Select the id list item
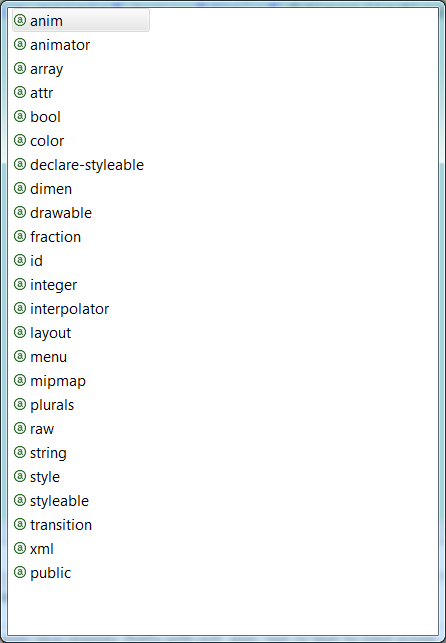The height and width of the screenshot is (643, 446). (36, 261)
